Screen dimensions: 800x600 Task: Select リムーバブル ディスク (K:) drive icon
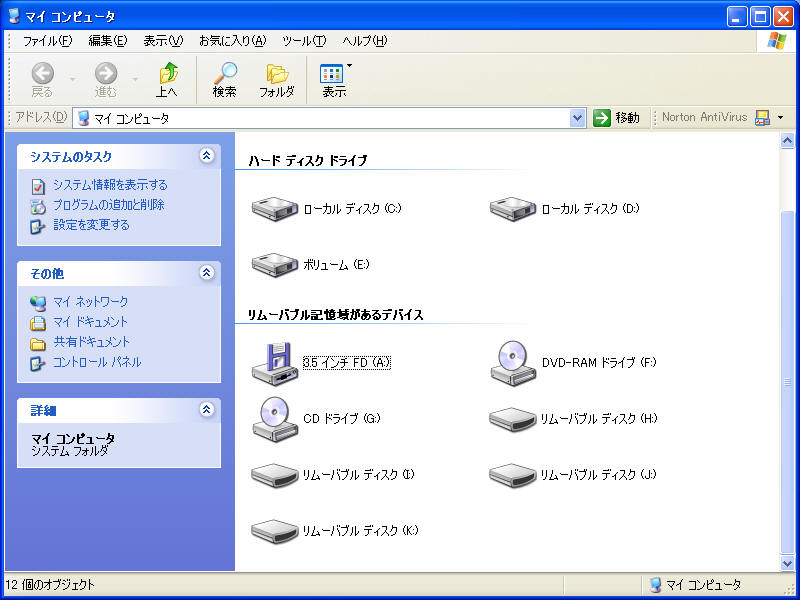(x=274, y=531)
